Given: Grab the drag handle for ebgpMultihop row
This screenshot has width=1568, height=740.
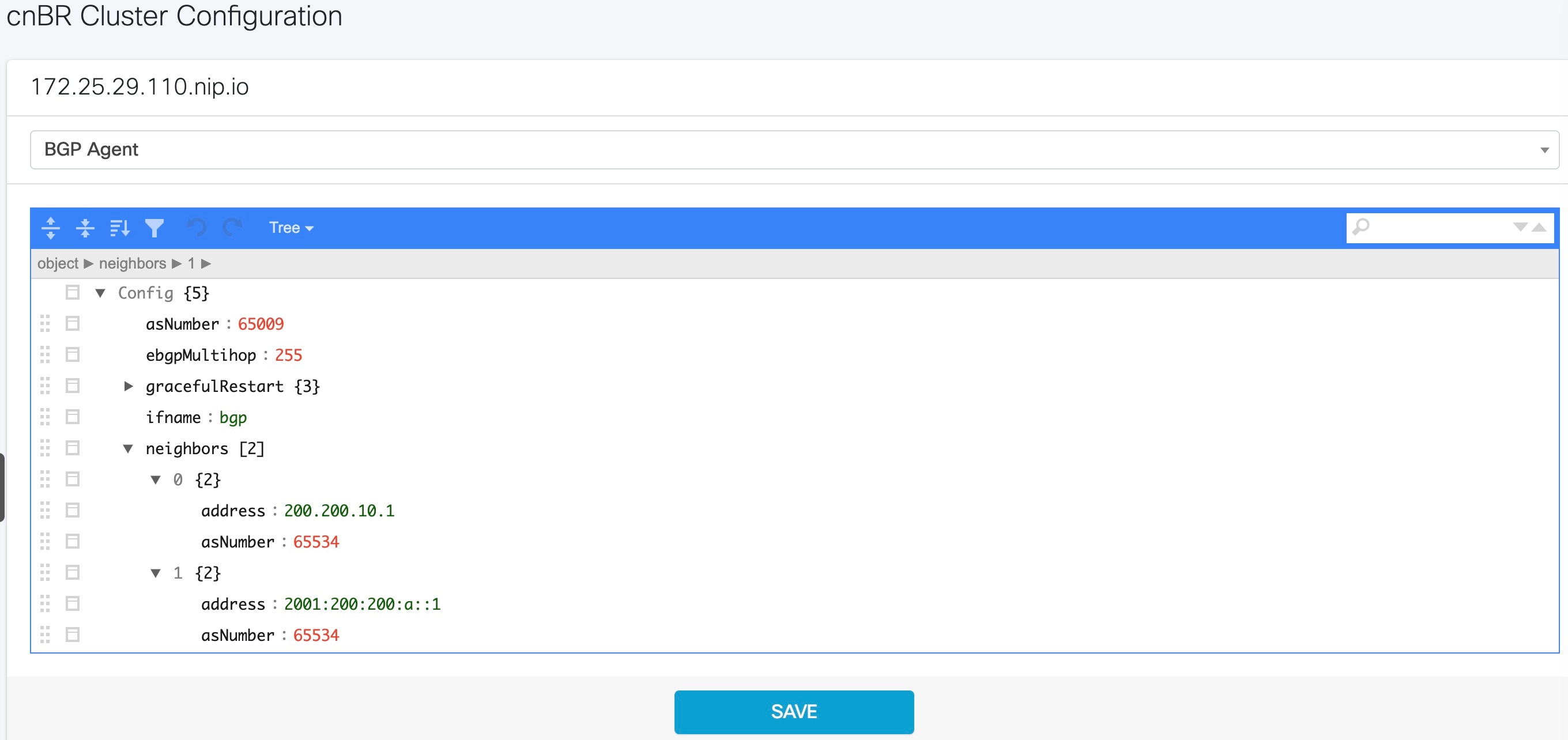Looking at the screenshot, I should point(45,355).
